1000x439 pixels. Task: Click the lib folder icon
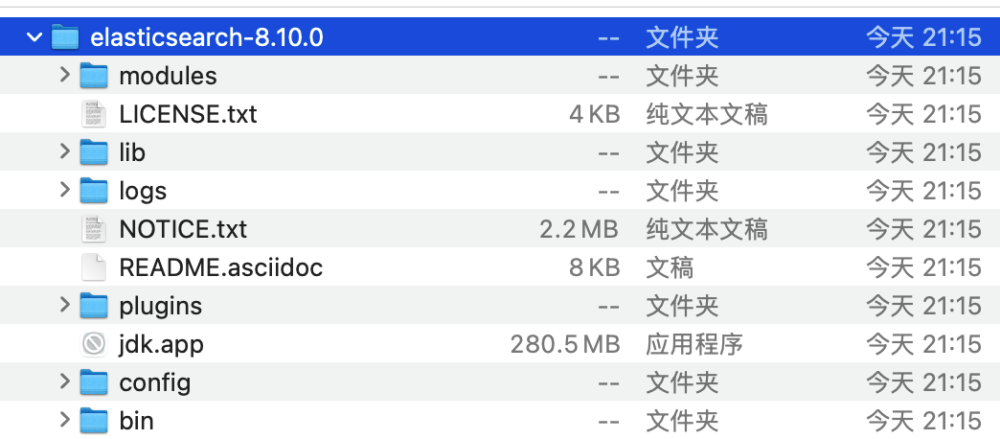[x=93, y=152]
